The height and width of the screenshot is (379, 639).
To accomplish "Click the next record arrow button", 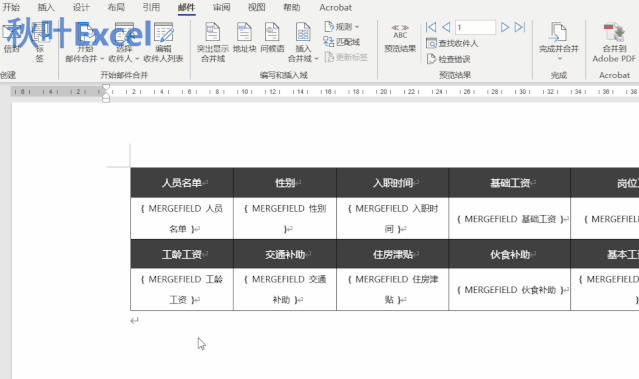I will pos(505,27).
